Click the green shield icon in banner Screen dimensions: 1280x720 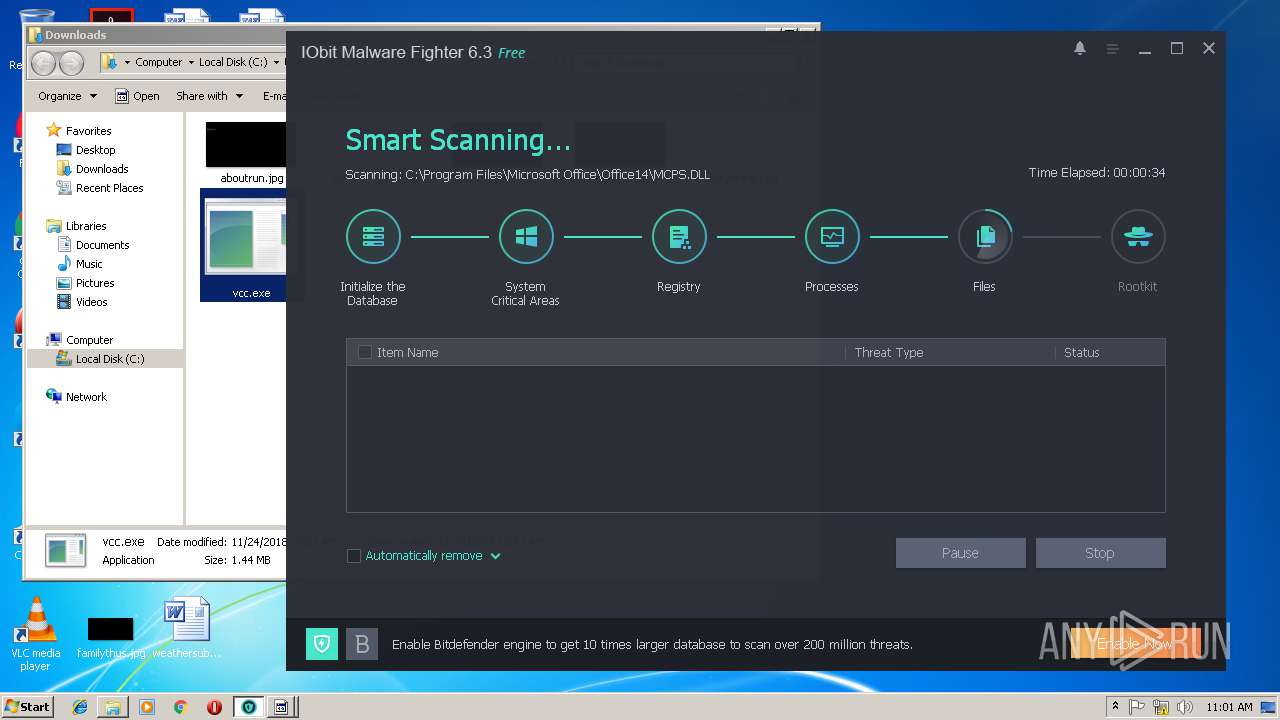(322, 644)
